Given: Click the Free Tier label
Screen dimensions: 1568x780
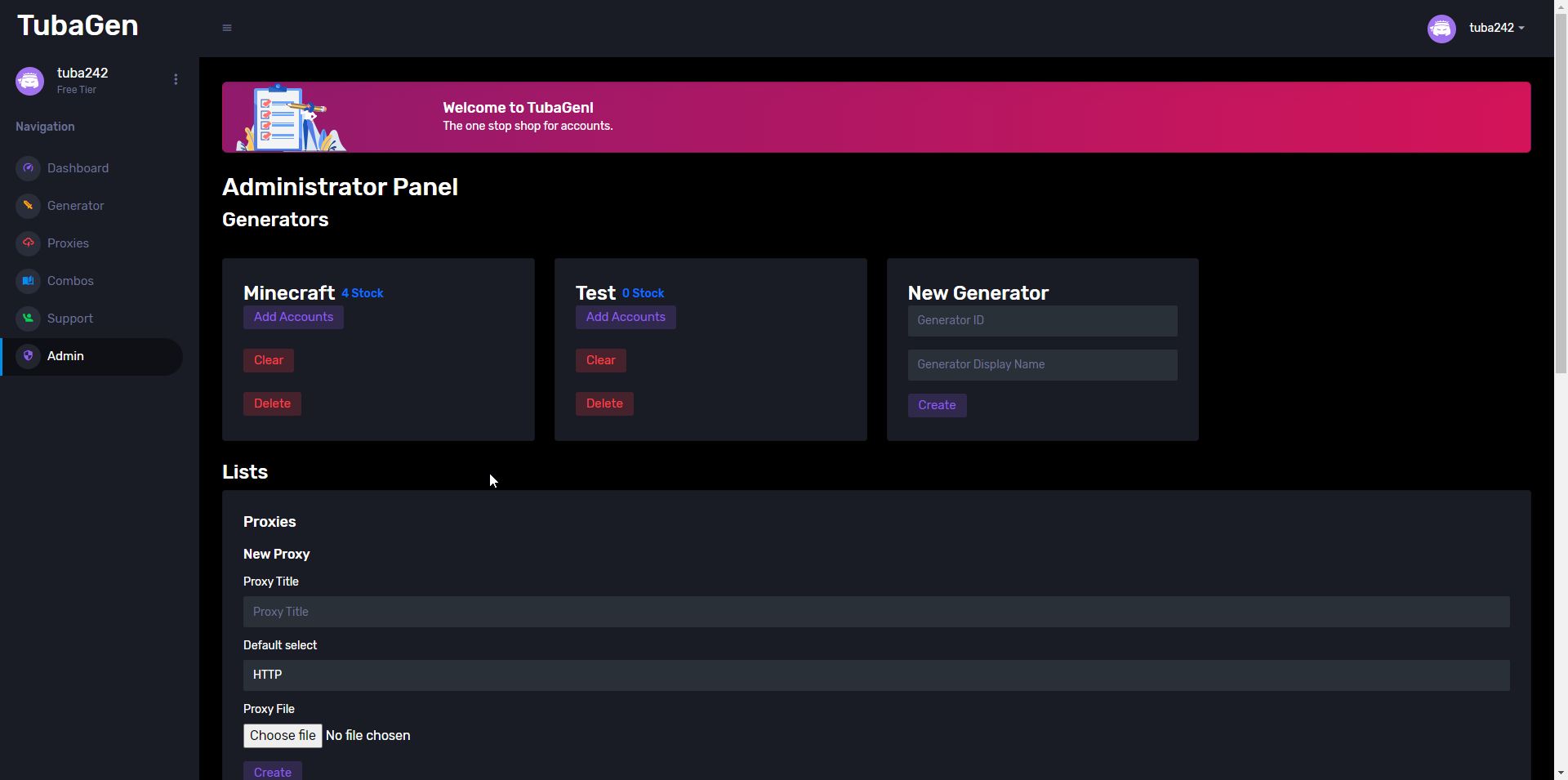Looking at the screenshot, I should (77, 90).
